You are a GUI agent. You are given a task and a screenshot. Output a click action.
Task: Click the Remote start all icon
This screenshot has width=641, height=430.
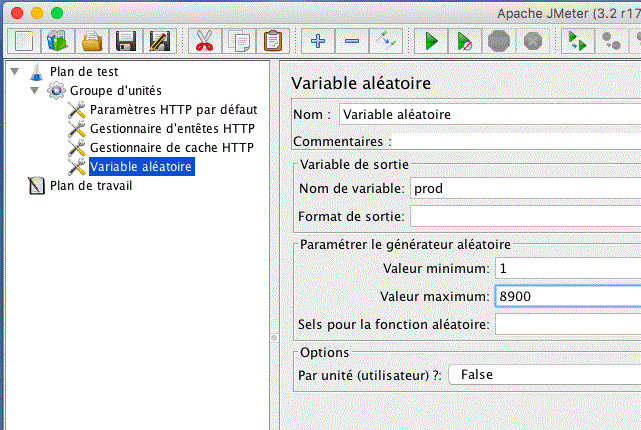tap(577, 41)
